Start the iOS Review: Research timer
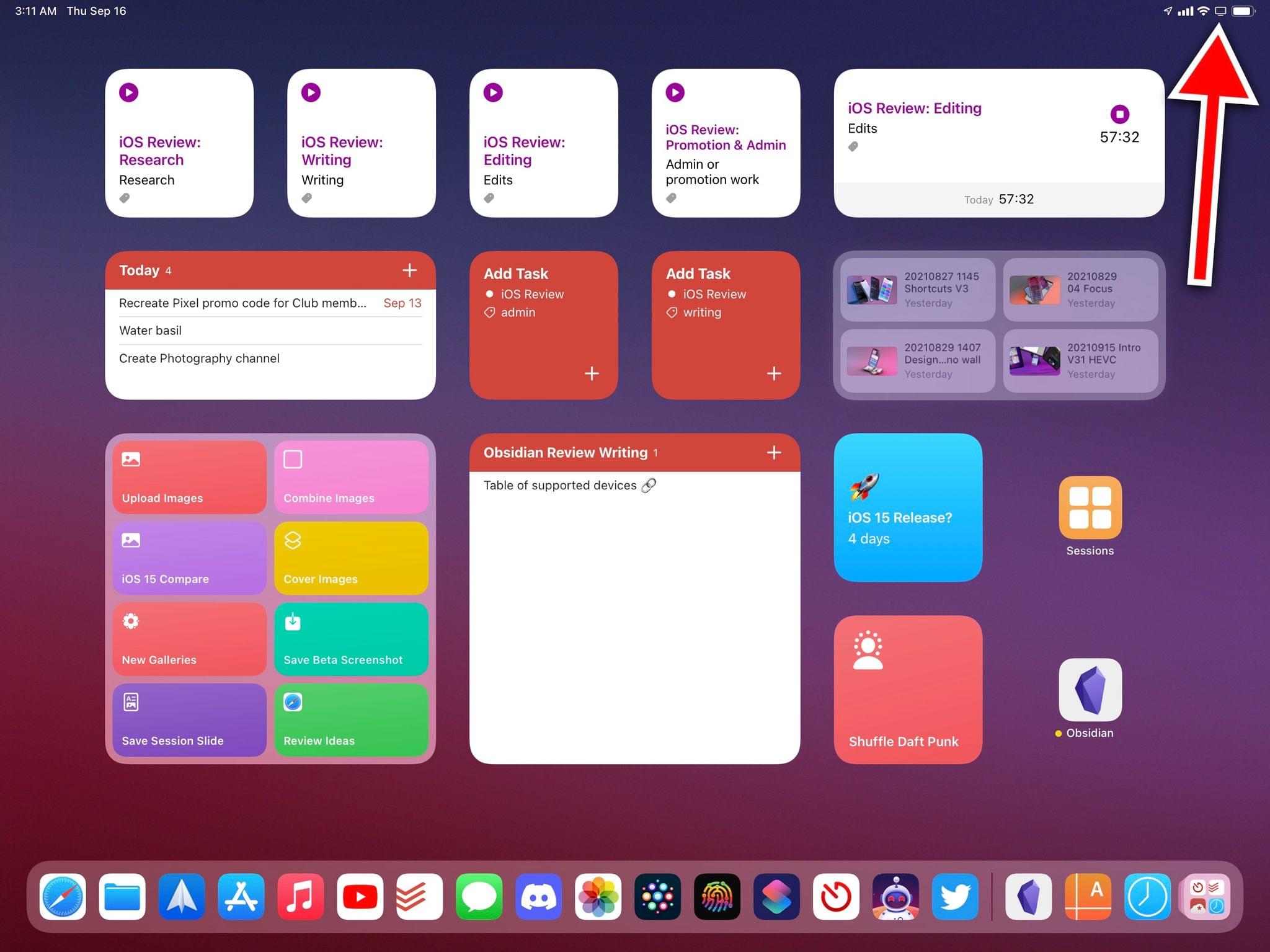 129,92
